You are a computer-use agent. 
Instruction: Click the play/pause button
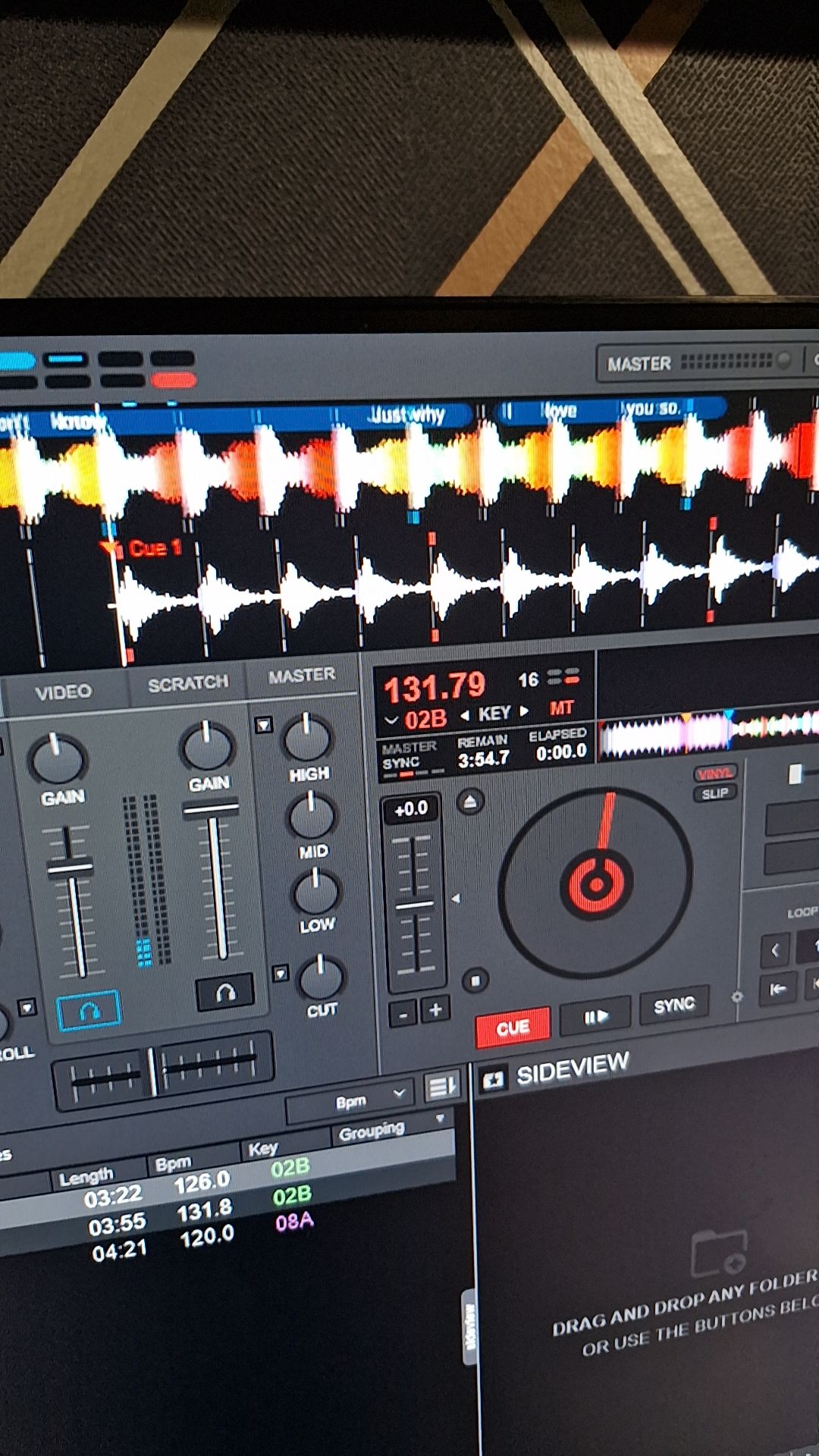(x=595, y=1017)
